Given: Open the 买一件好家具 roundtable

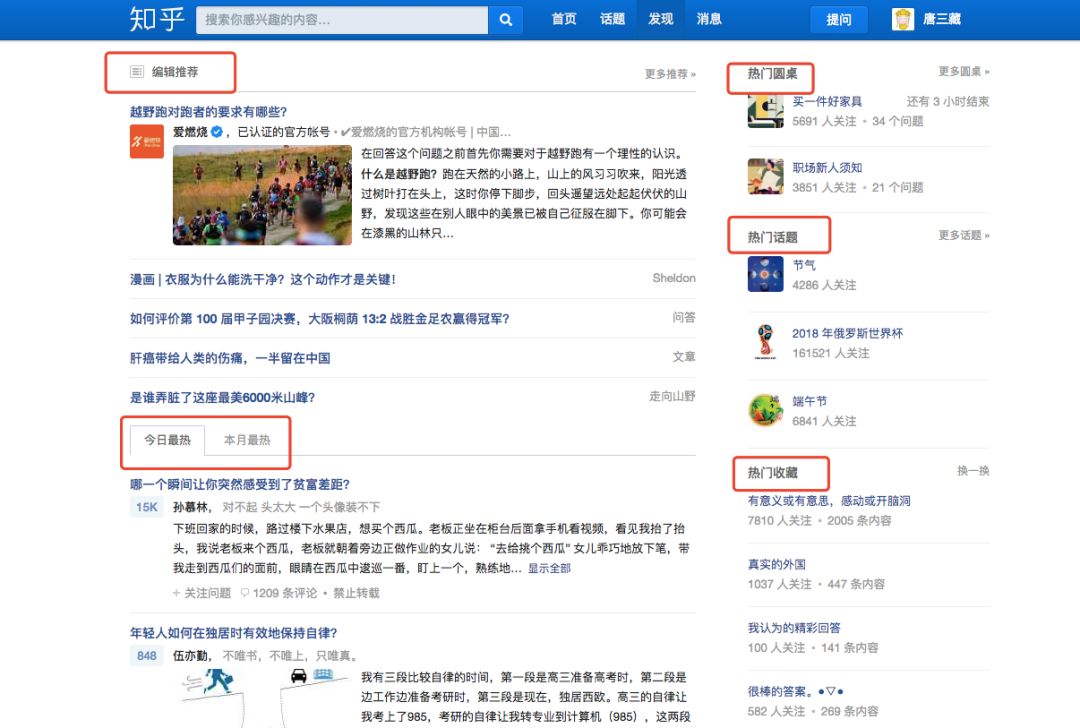Looking at the screenshot, I should [x=827, y=101].
